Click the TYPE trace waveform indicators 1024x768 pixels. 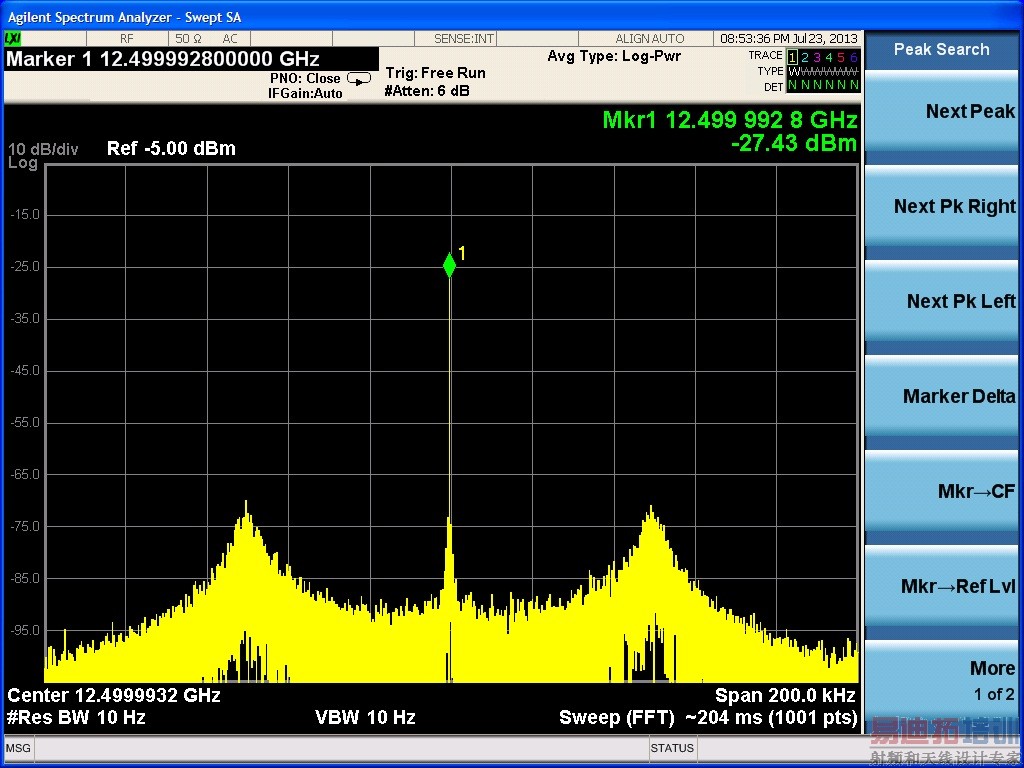pyautogui.click(x=822, y=72)
